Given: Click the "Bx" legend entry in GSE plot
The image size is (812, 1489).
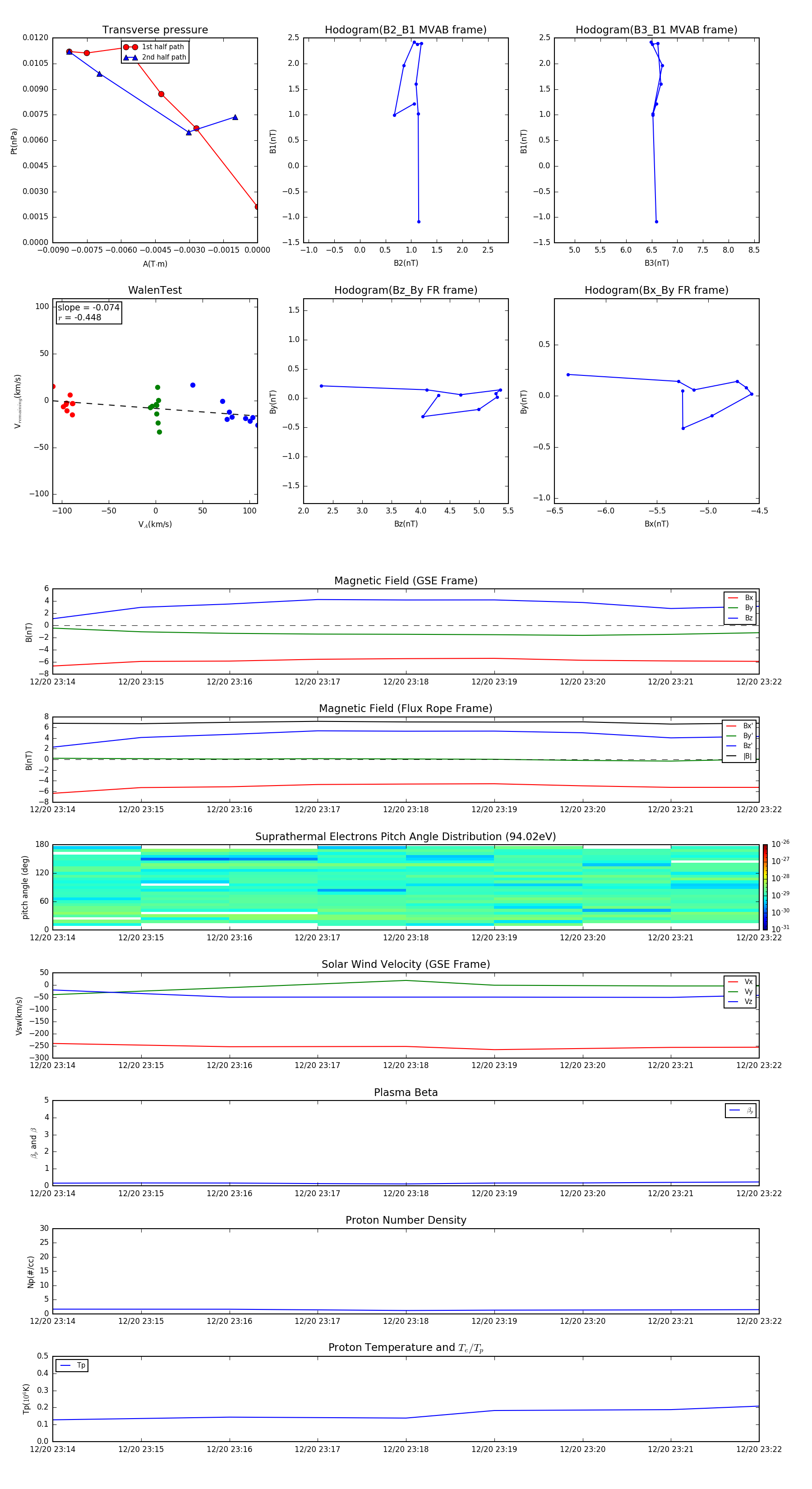Looking at the screenshot, I should (740, 598).
